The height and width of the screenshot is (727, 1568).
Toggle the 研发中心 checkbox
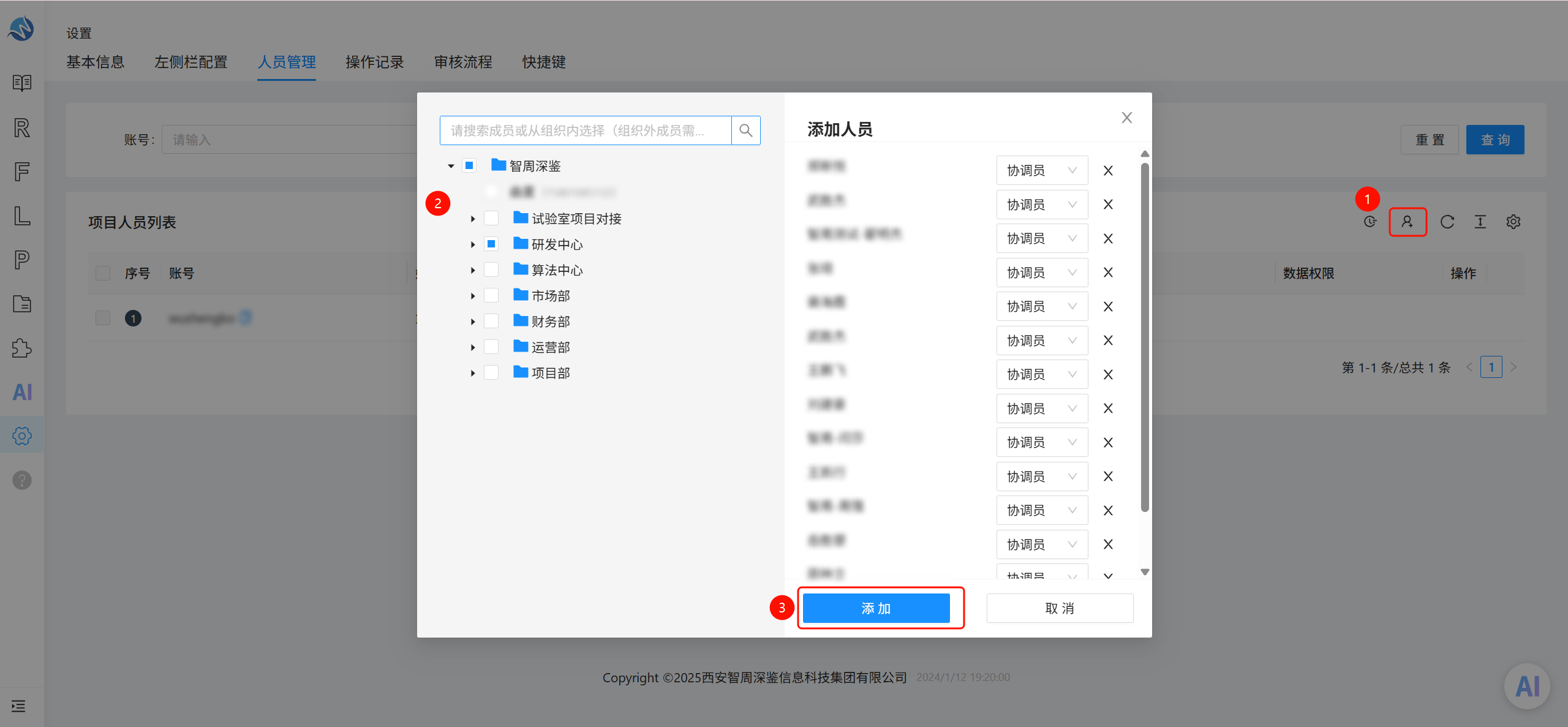point(491,244)
